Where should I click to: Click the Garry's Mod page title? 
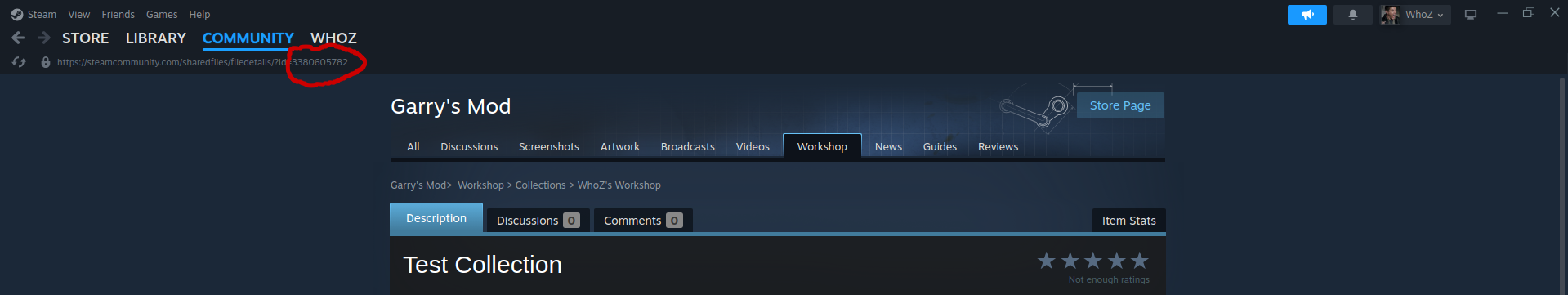coord(451,106)
